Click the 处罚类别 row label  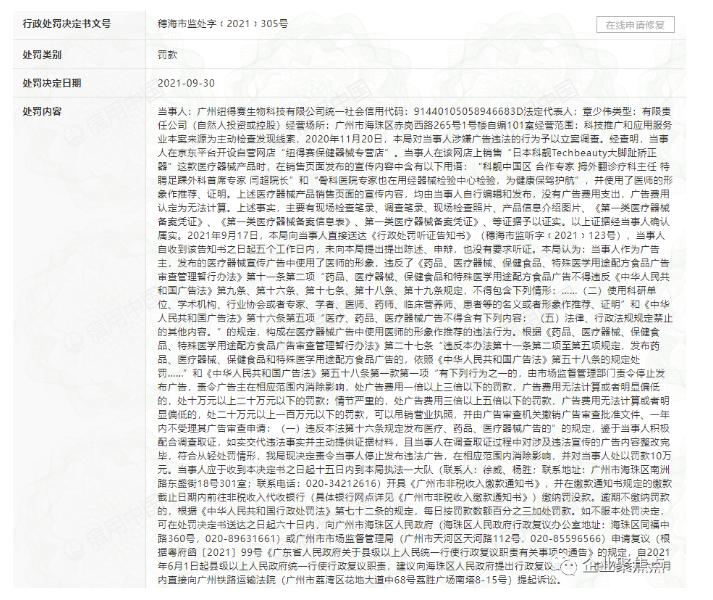pyautogui.click(x=42, y=55)
